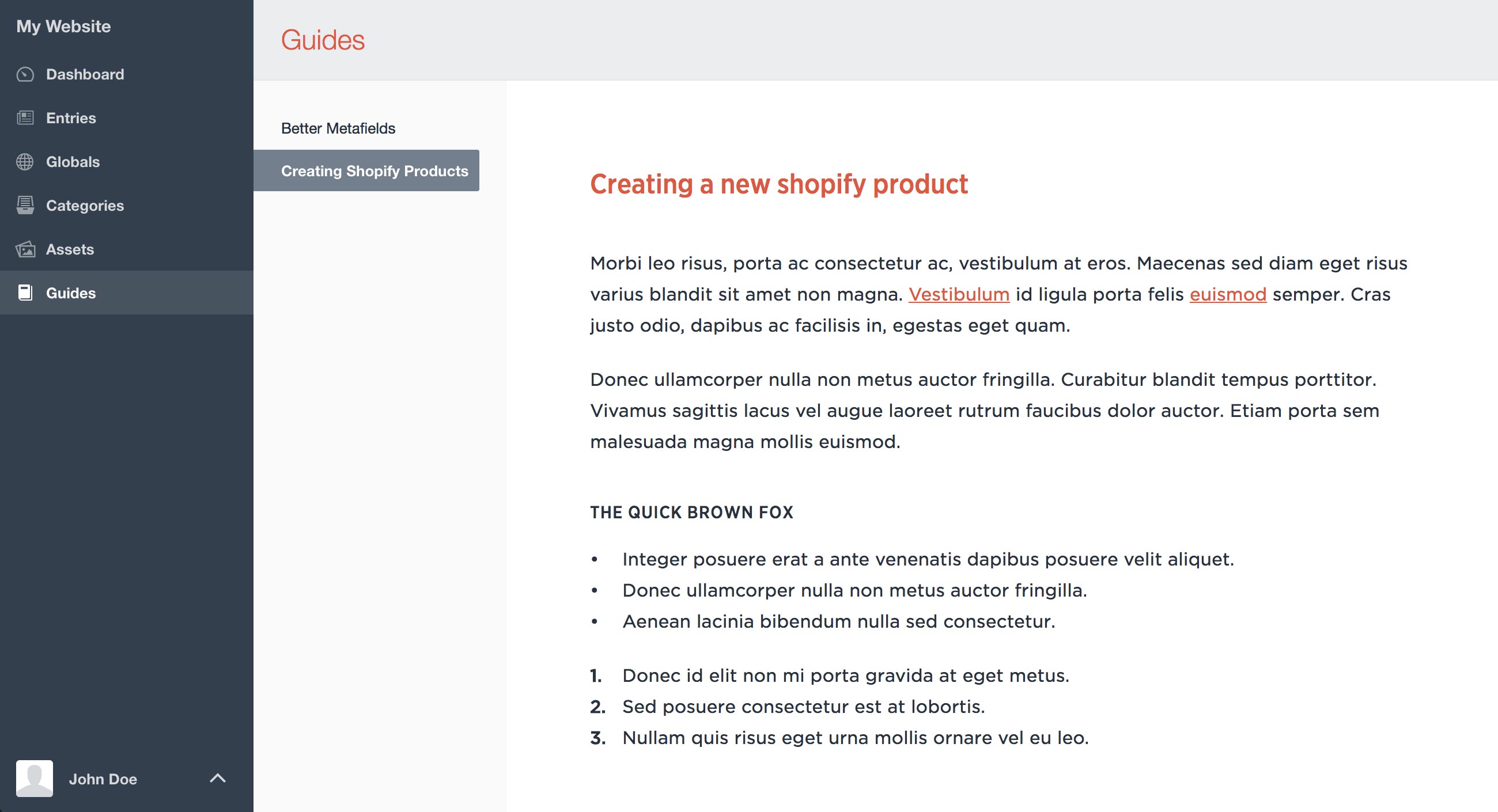Click the Guides book icon

pos(25,293)
